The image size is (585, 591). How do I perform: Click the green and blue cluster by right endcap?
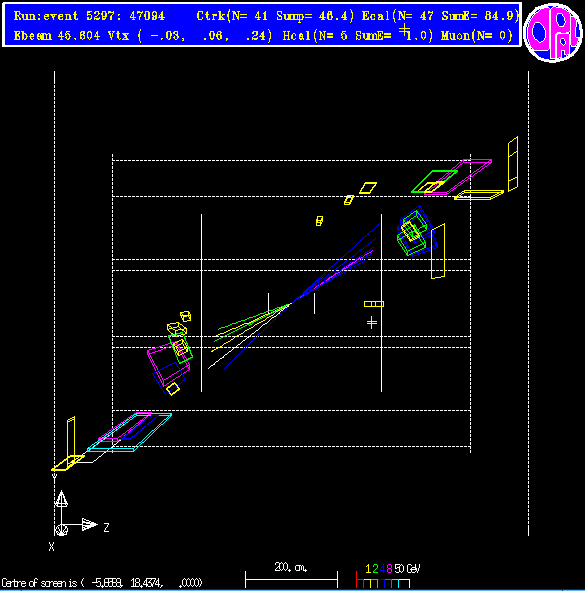[416, 231]
